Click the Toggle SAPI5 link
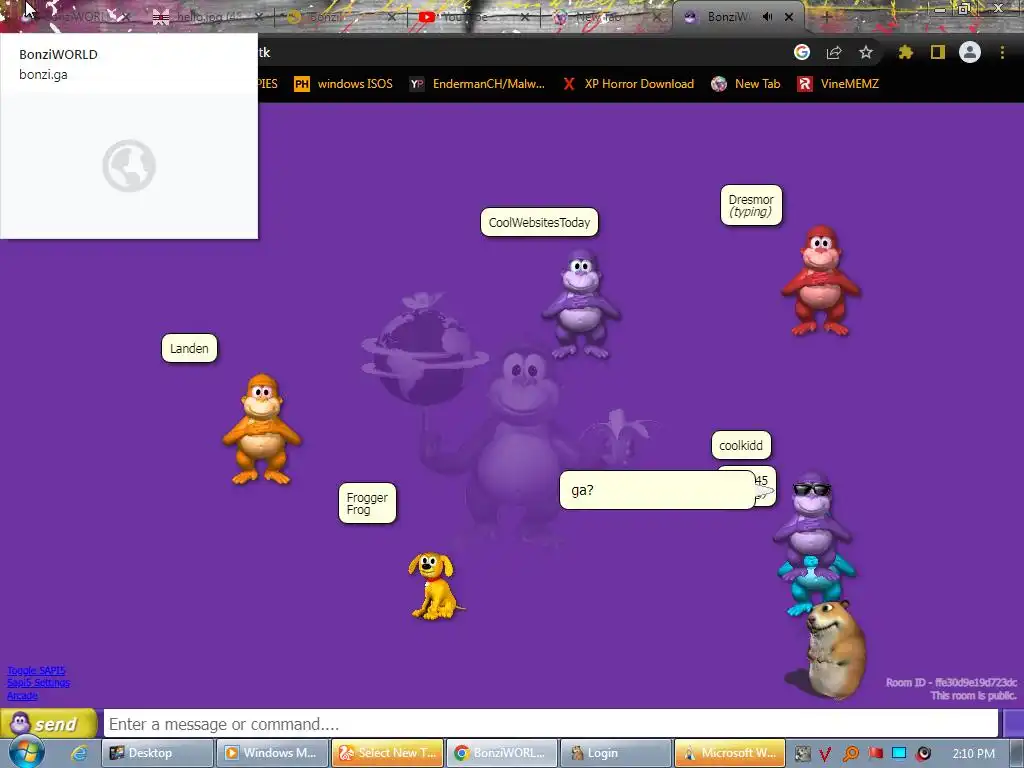Image resolution: width=1024 pixels, height=768 pixels. pos(37,671)
